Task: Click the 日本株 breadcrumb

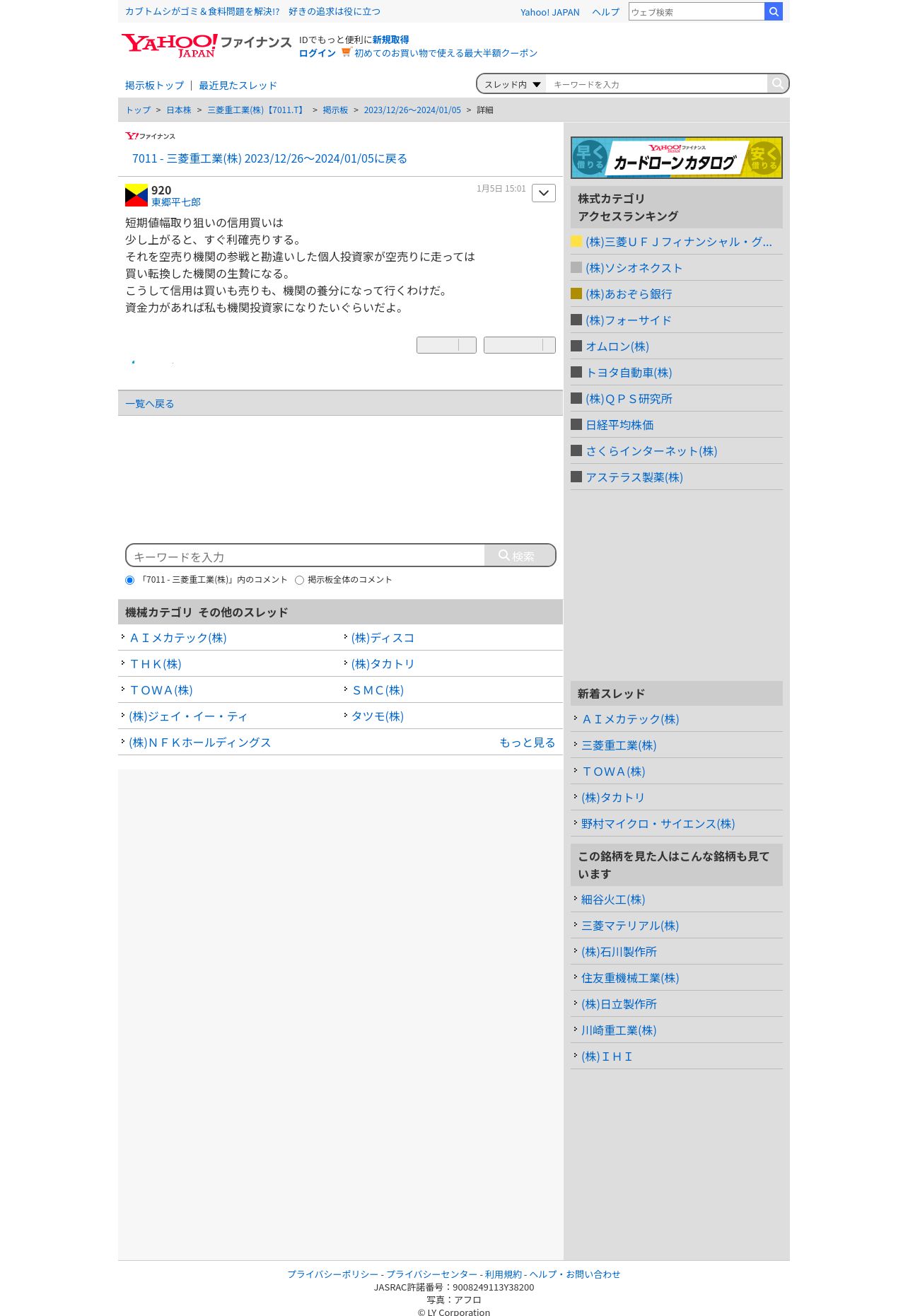Action: point(179,110)
